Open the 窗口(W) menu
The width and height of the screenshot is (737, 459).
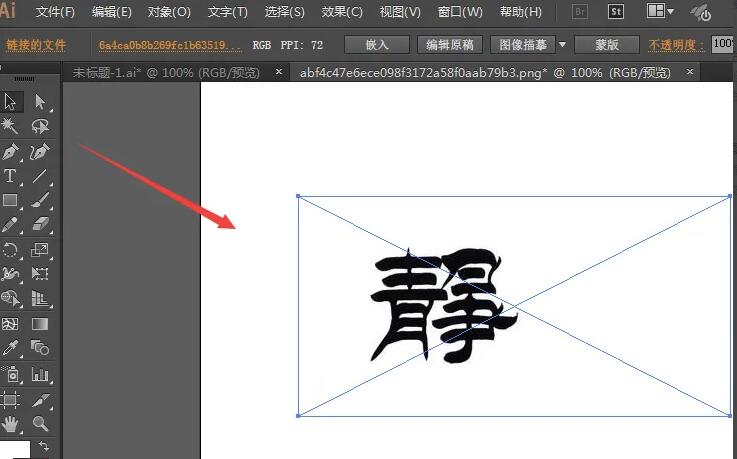460,12
